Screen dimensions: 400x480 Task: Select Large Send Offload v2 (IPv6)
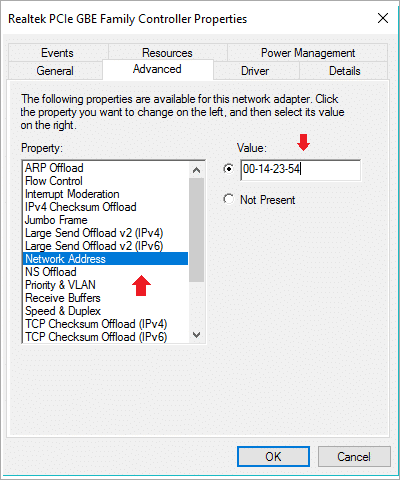(x=105, y=246)
